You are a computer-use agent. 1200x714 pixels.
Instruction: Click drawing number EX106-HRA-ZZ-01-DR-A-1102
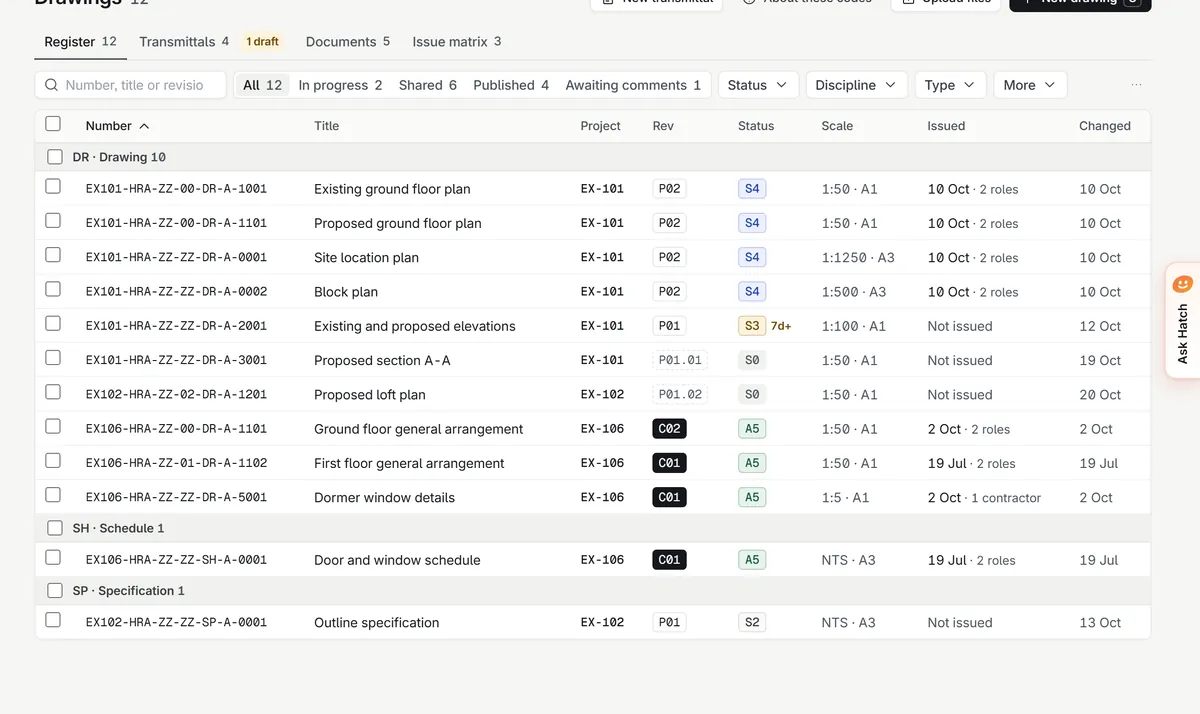(x=176, y=463)
